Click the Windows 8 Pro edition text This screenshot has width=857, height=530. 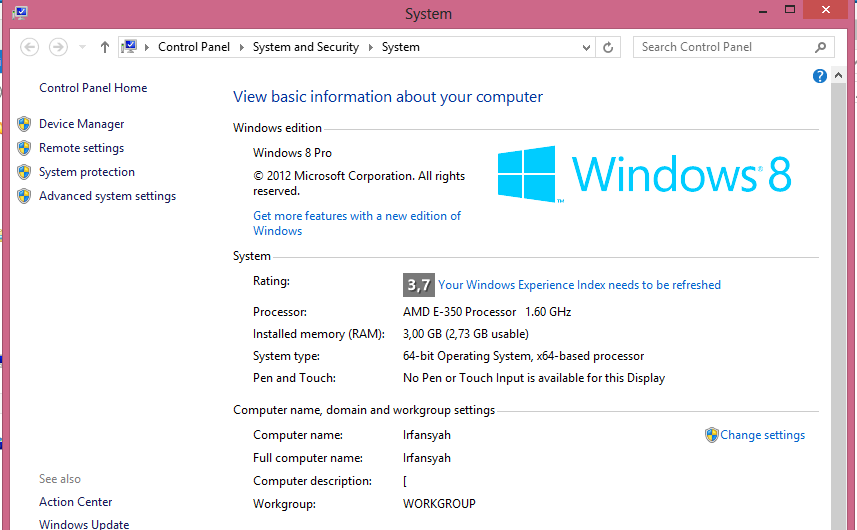point(292,153)
